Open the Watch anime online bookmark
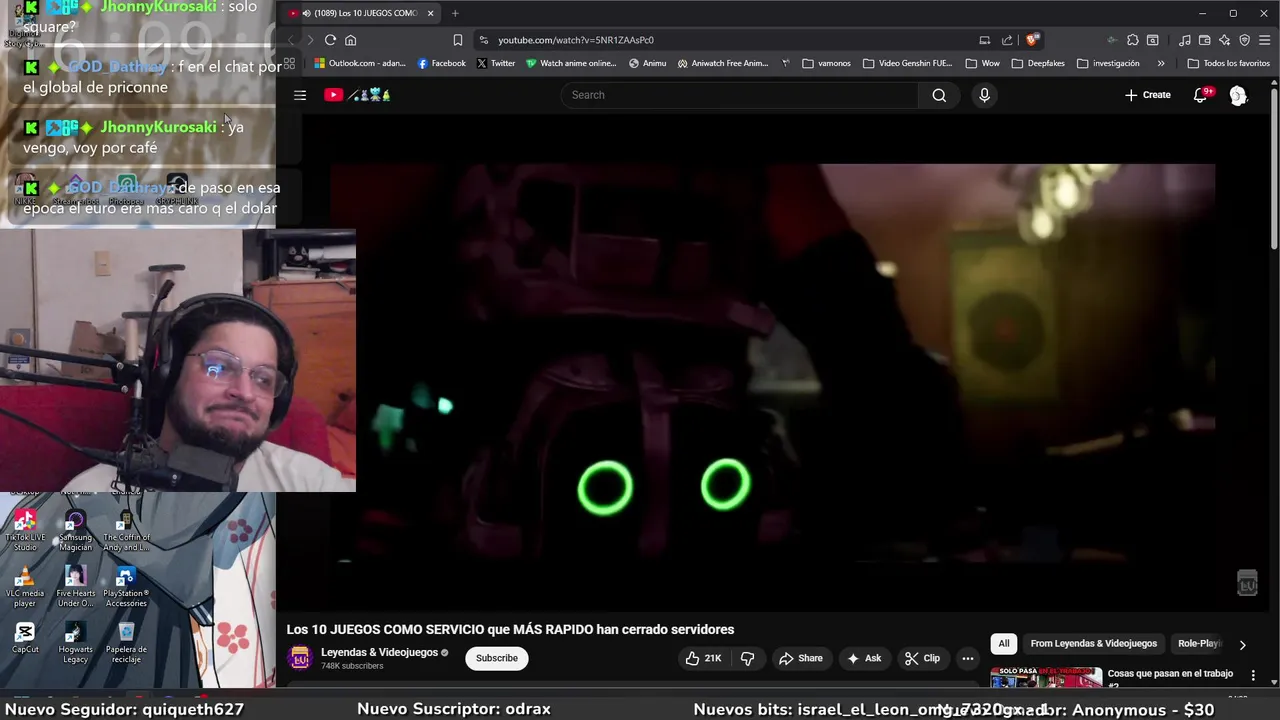1280x720 pixels. point(572,63)
